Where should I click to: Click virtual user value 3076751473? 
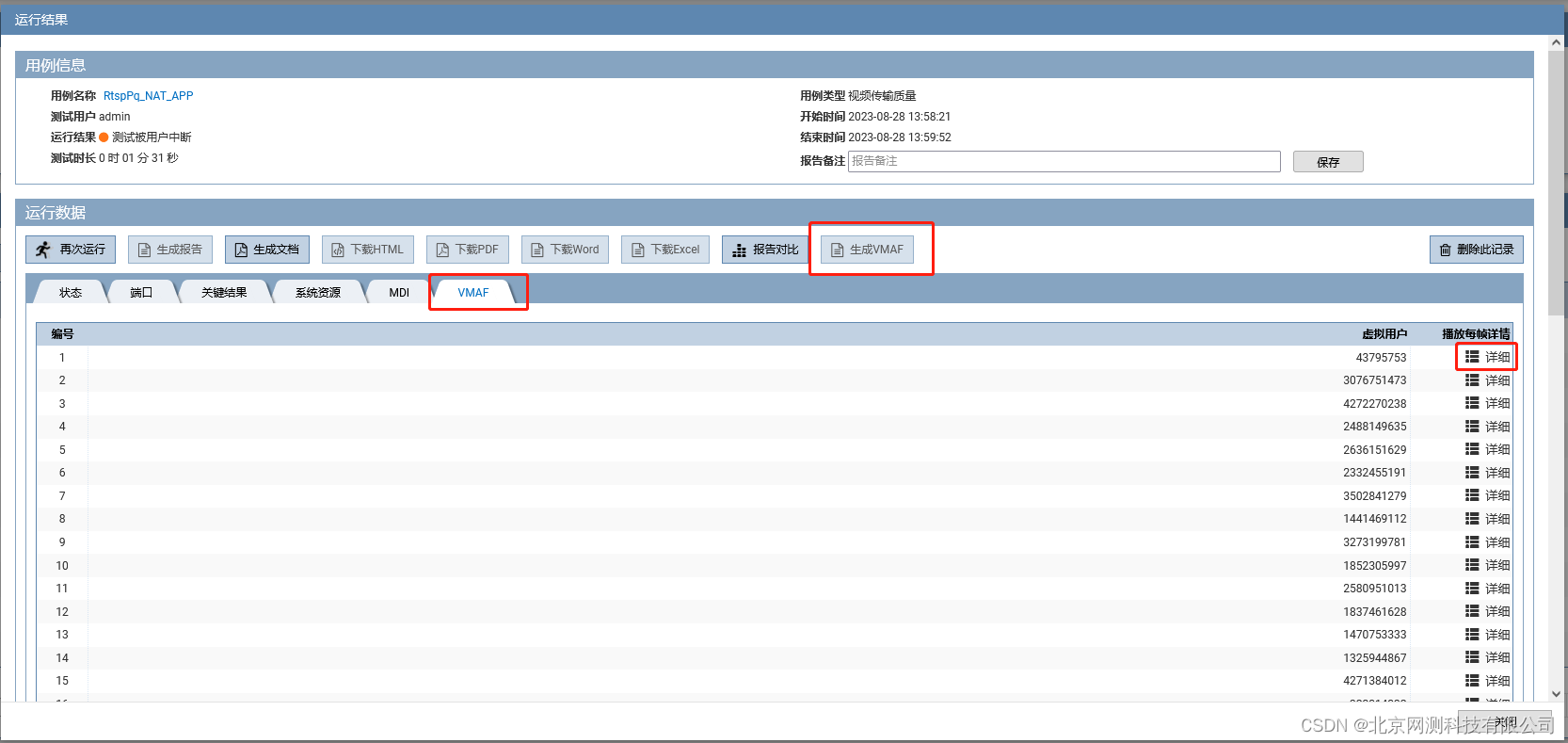[x=1375, y=380]
